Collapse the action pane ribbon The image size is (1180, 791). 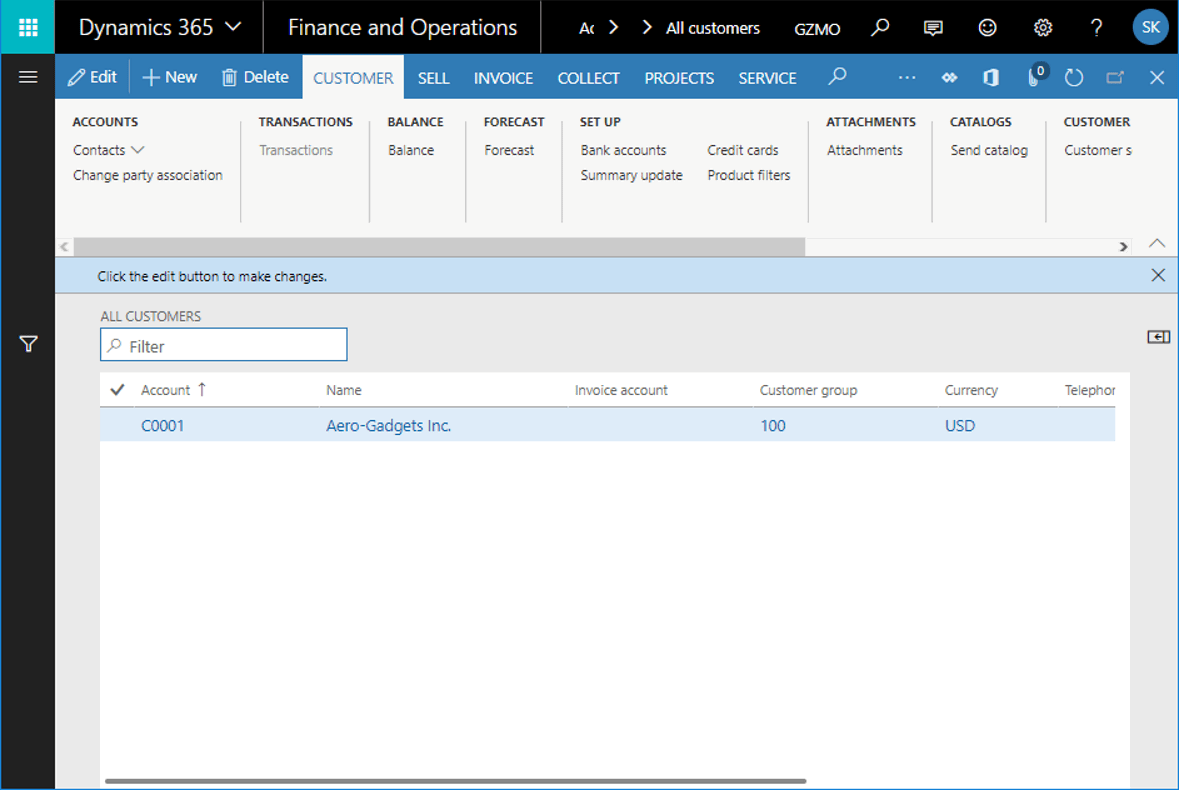[x=1157, y=243]
